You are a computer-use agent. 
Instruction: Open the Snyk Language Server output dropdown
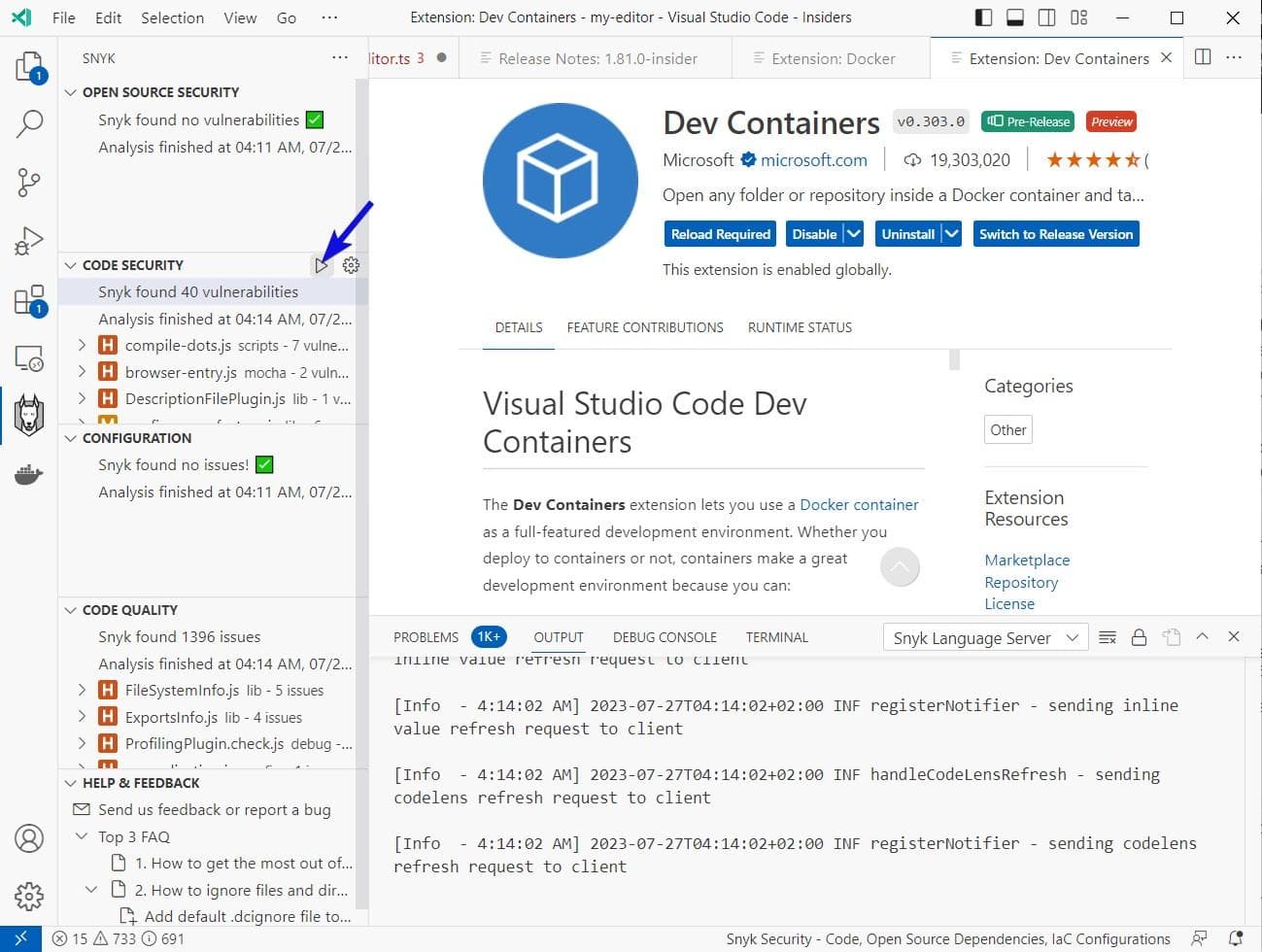985,638
